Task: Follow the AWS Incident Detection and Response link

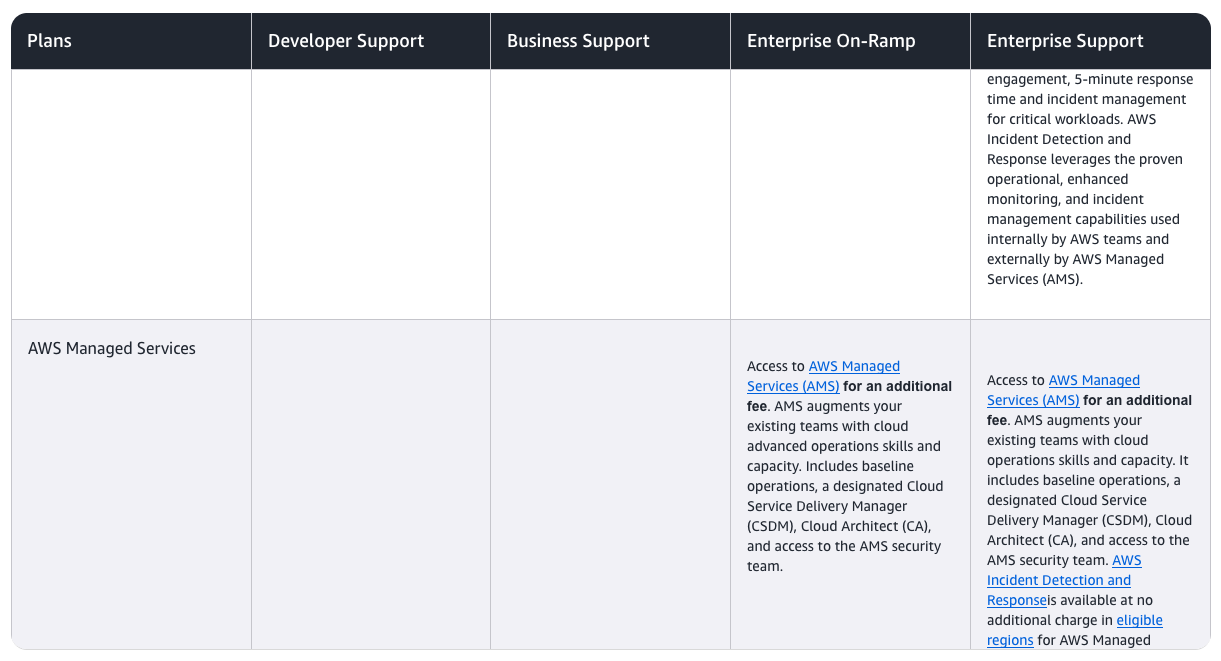Action: [1059, 580]
